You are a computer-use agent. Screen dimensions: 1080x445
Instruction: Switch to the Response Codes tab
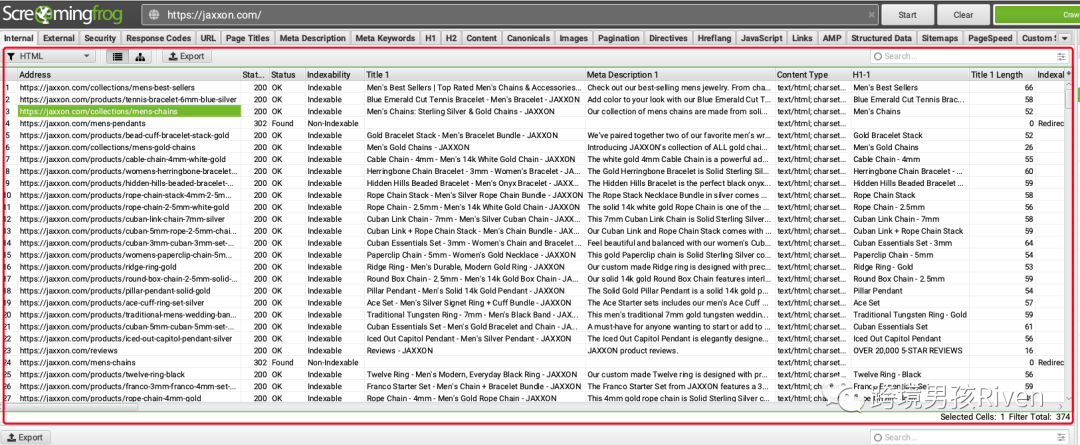pos(158,38)
